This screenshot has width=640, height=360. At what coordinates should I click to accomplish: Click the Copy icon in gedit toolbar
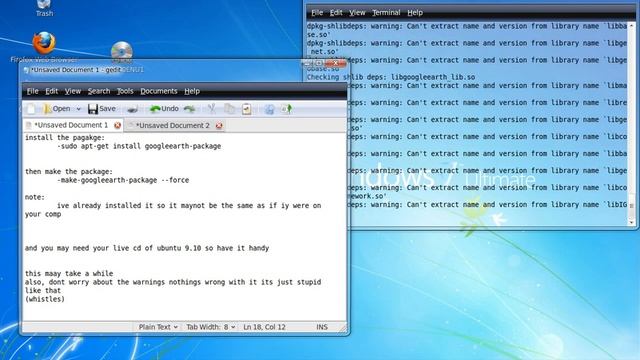coord(230,109)
